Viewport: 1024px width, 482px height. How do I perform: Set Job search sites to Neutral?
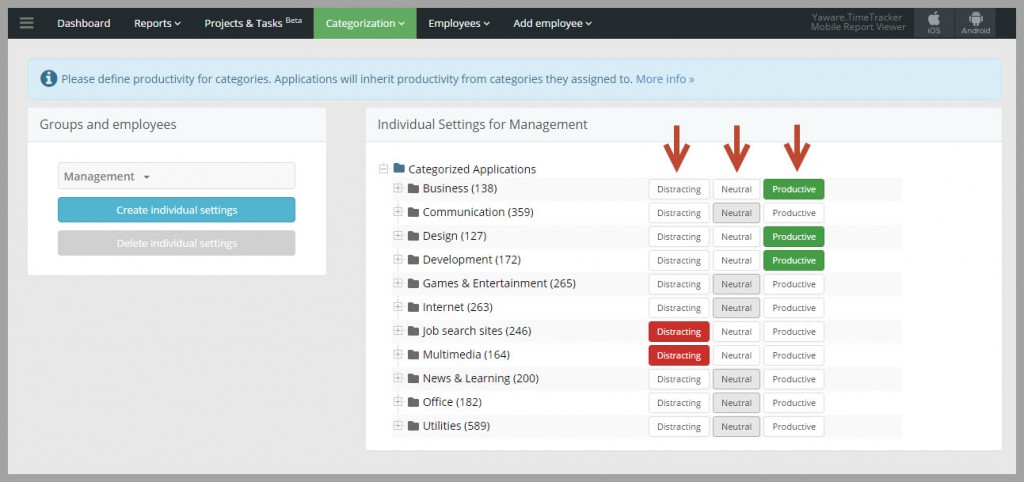736,332
